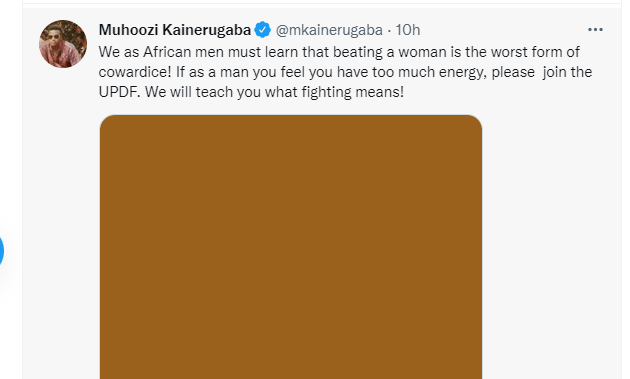Expand the brown attached media image

(291, 247)
